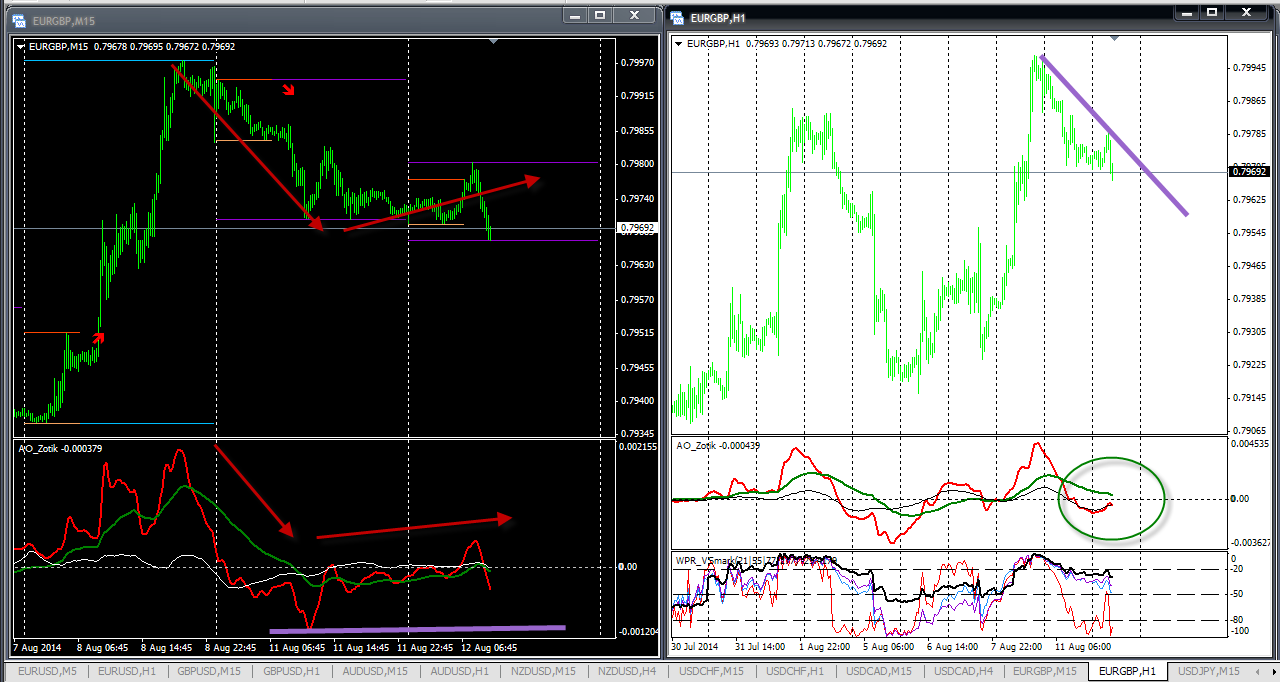Click the EURGBP,H1 window chart icon
Screen dimensions: 1280x682
pyautogui.click(x=677, y=17)
